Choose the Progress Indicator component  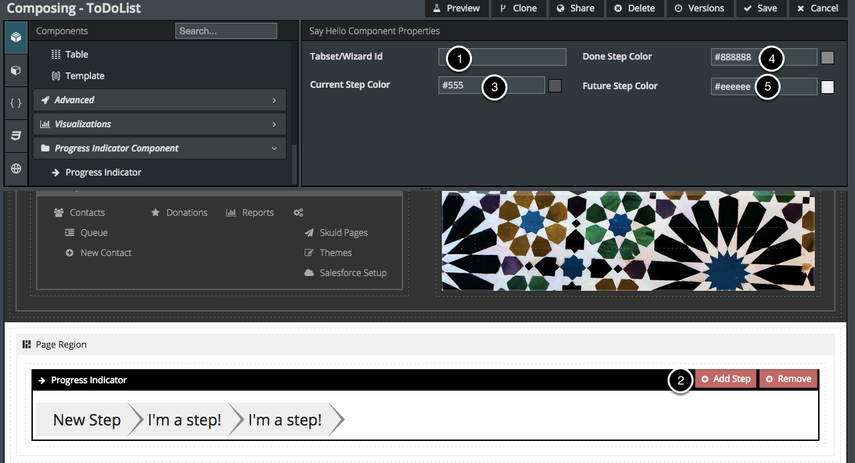[103, 172]
